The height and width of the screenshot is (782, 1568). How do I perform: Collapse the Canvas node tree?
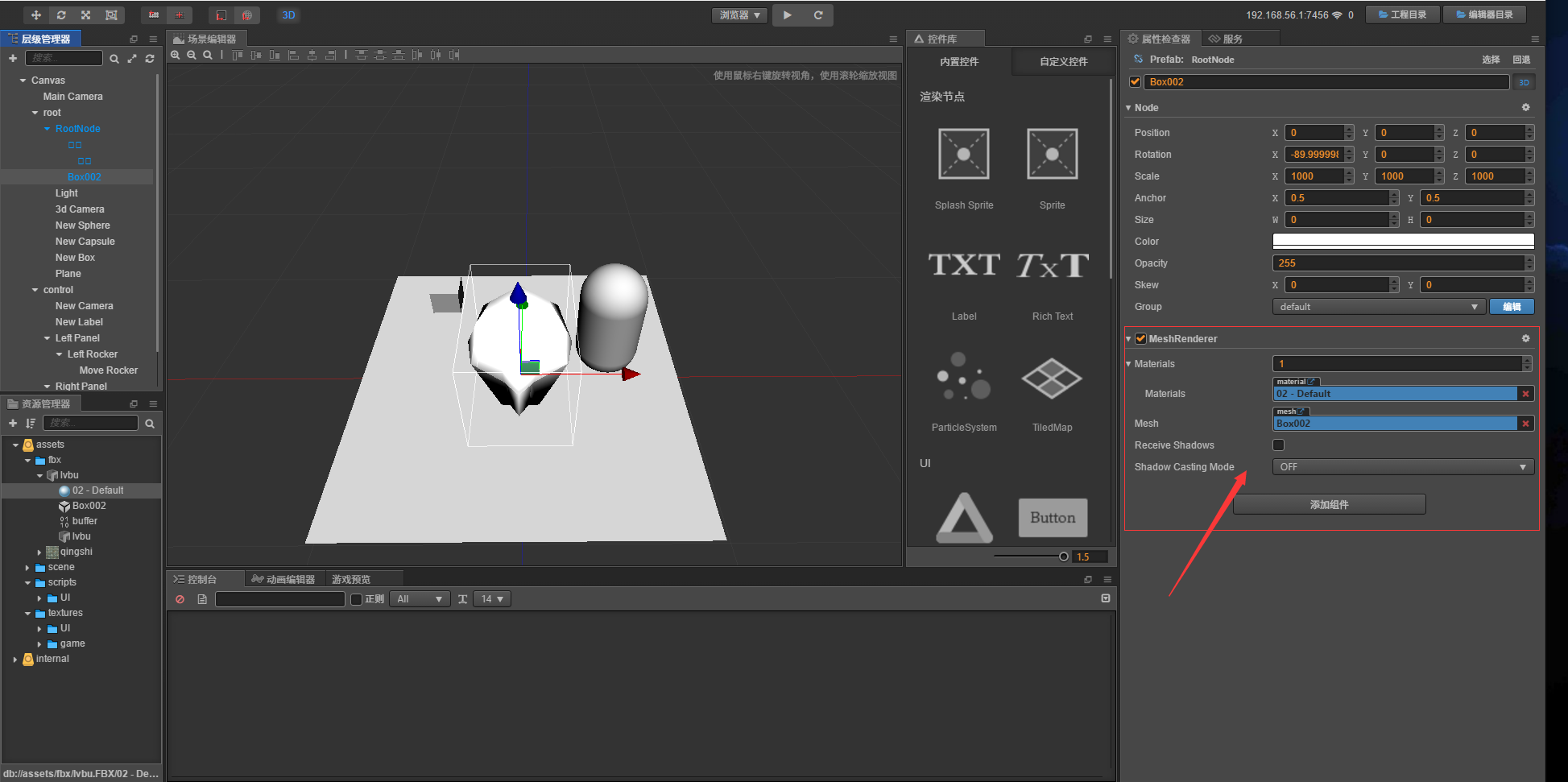tap(23, 81)
